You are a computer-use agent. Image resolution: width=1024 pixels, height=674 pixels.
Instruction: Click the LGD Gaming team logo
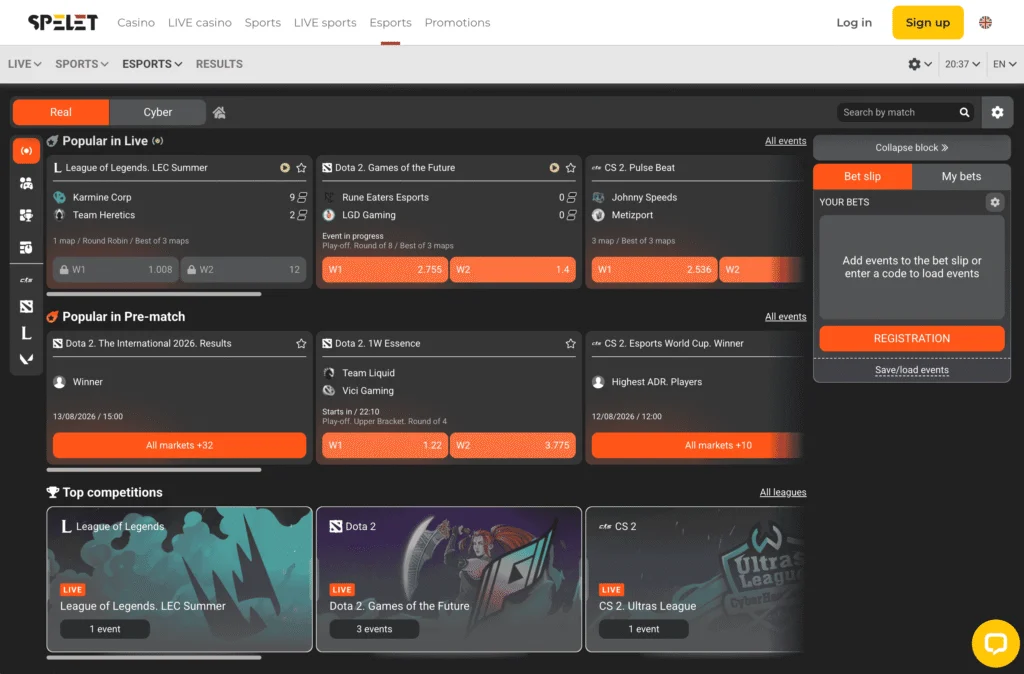tap(328, 215)
